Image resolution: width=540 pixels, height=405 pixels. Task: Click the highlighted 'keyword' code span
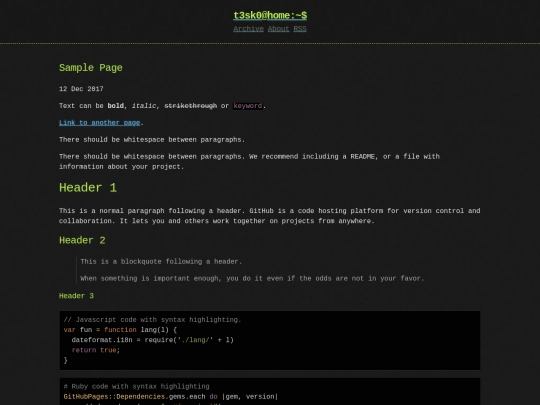(x=248, y=106)
